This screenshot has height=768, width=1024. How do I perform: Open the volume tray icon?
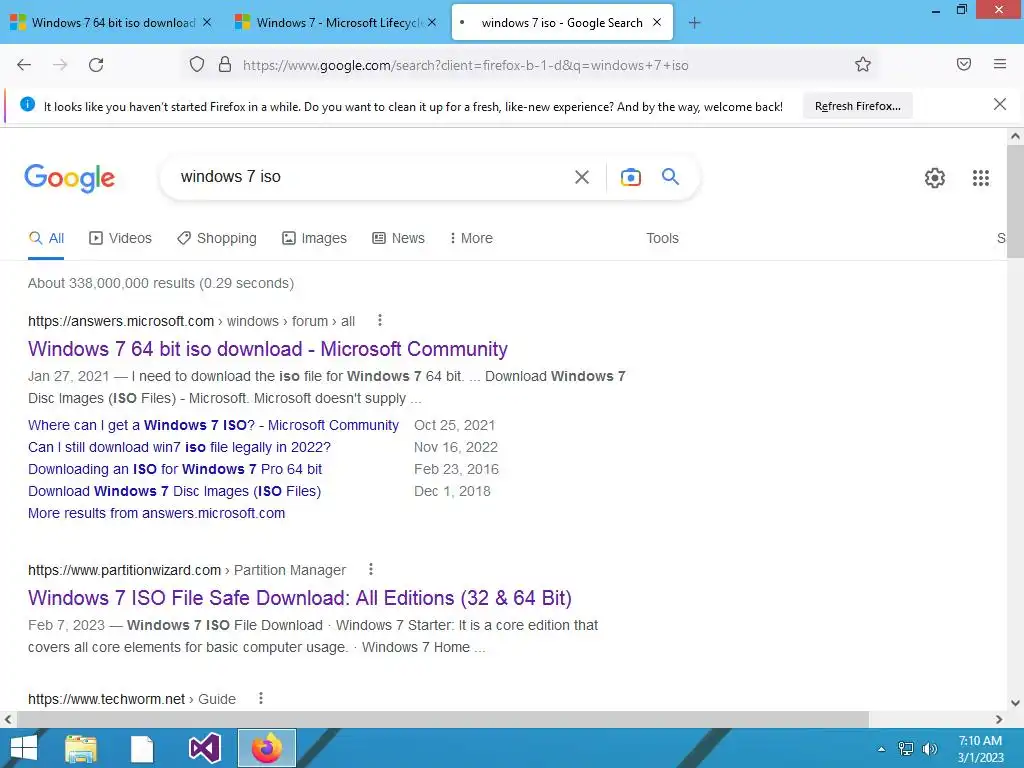929,749
